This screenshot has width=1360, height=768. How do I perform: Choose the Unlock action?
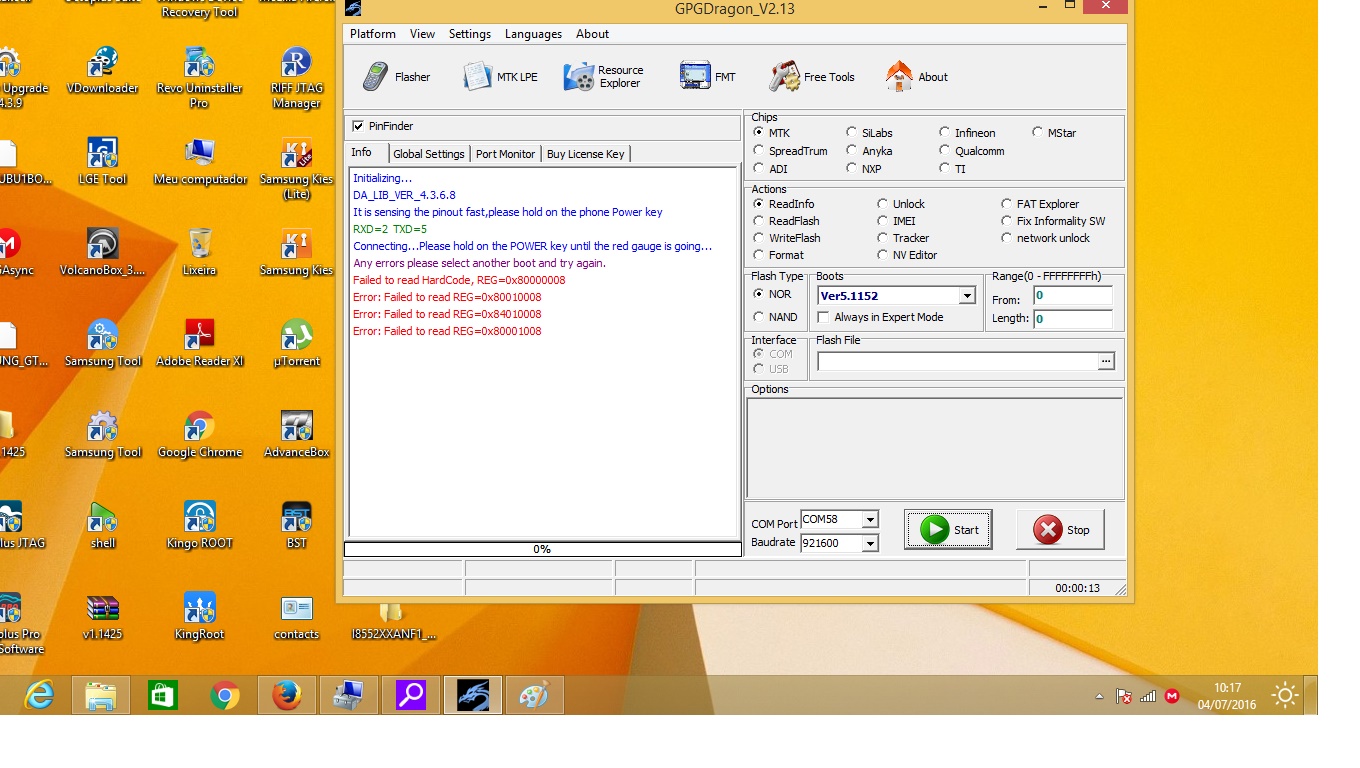point(883,204)
